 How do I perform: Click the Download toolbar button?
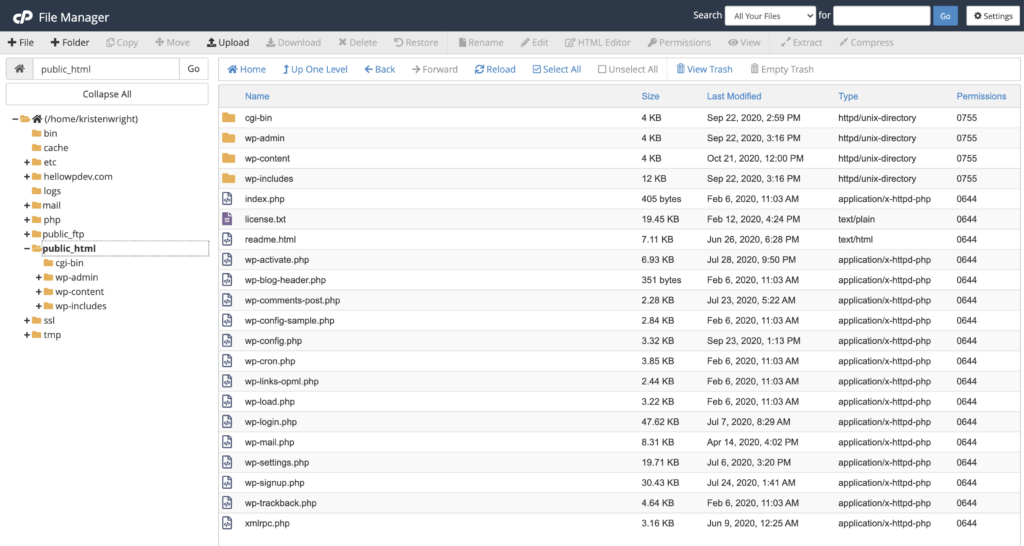point(293,42)
